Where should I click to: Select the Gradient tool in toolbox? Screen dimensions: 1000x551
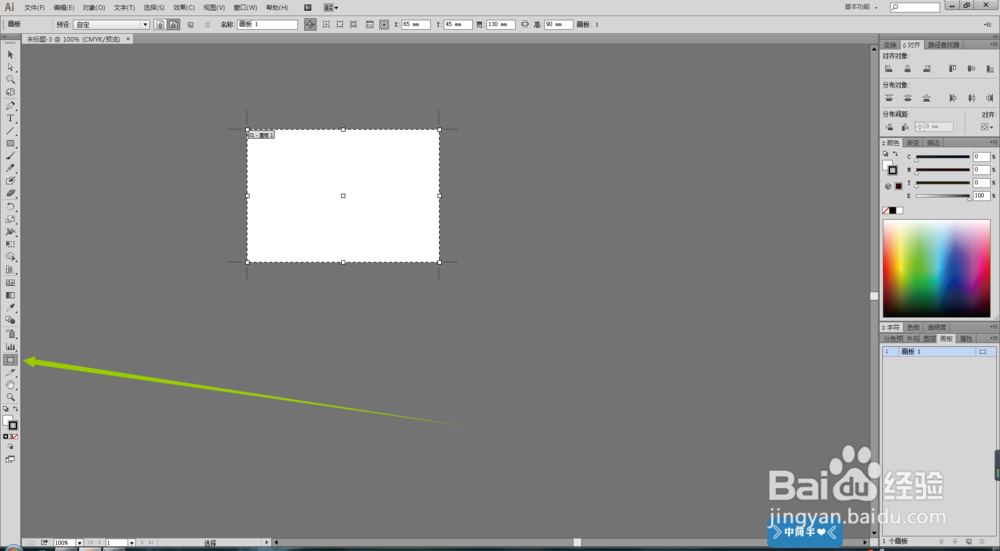point(10,295)
